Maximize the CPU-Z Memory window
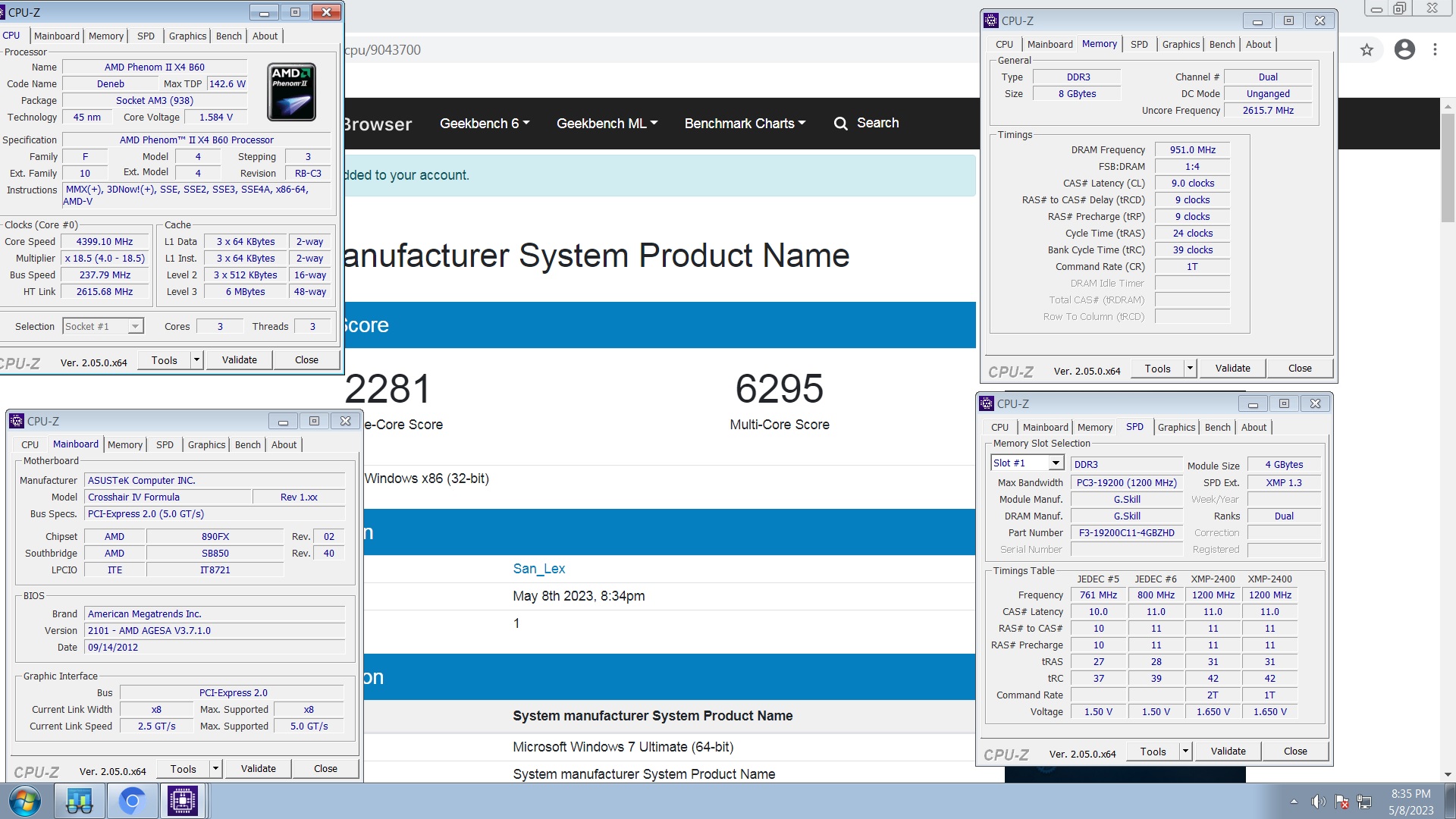 pyautogui.click(x=1288, y=20)
